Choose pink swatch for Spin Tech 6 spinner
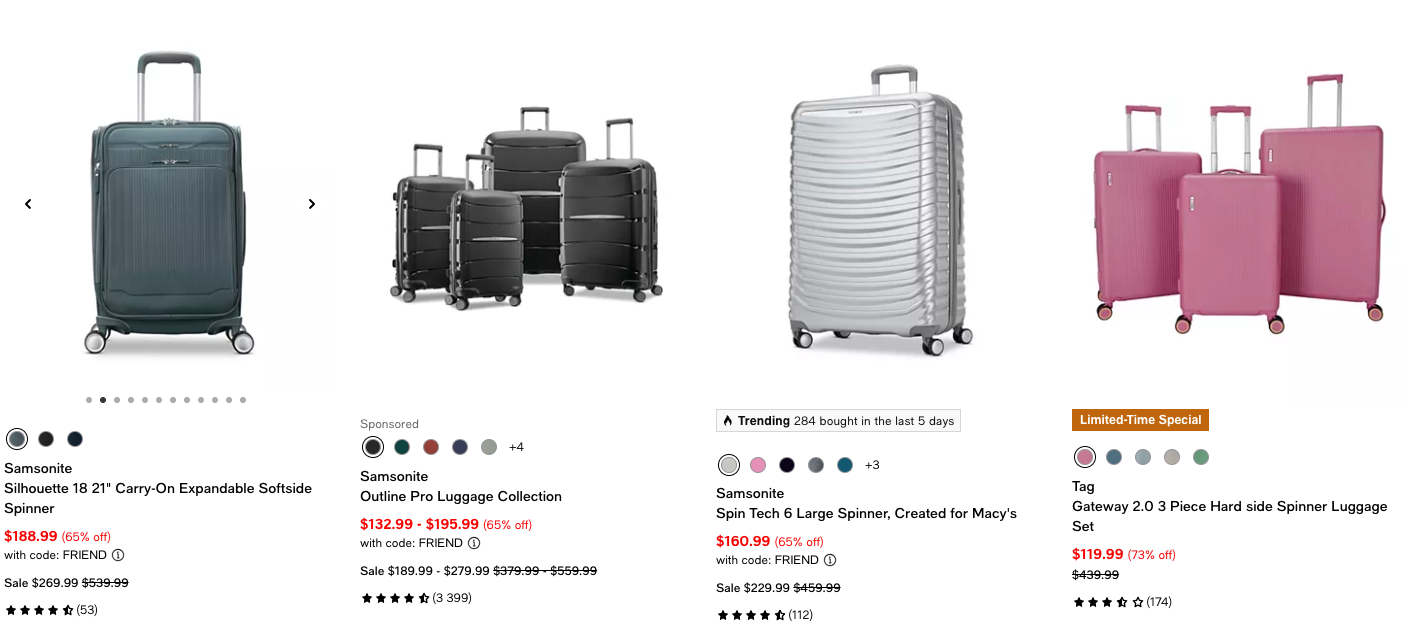 tap(758, 465)
